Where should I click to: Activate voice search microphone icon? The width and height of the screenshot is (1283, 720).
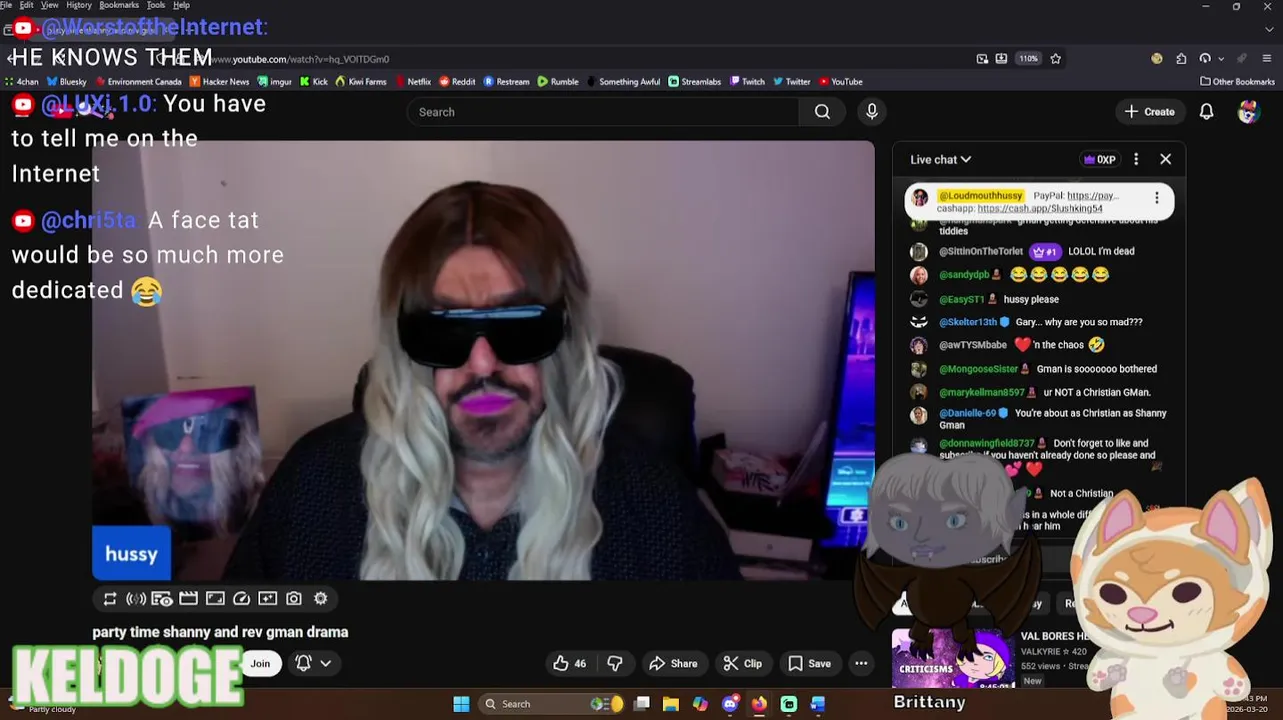click(872, 112)
